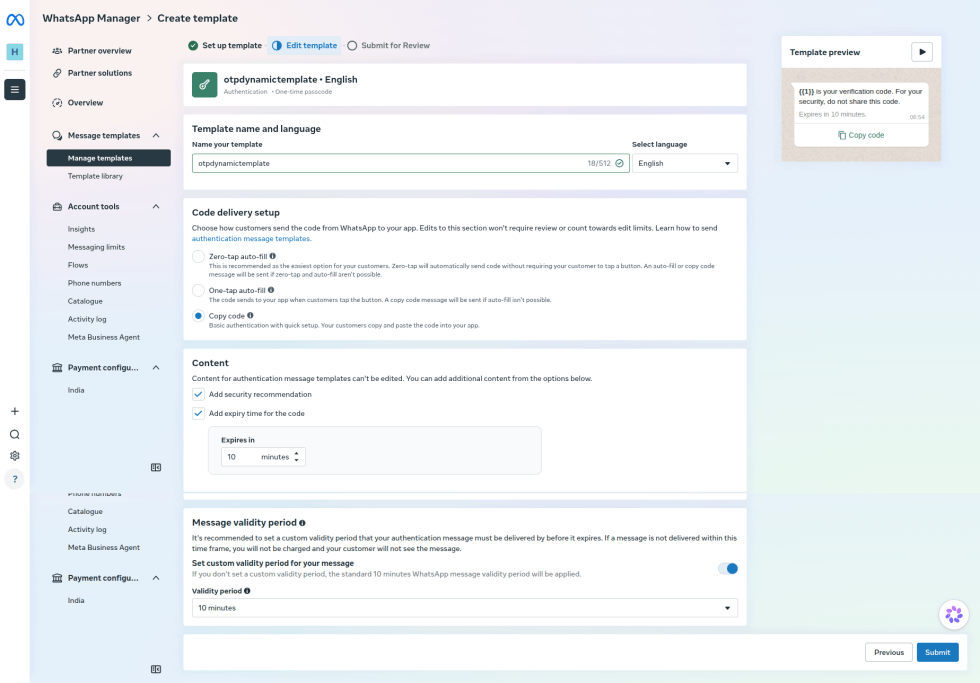Open Insights under Account tools
Screen dimensions: 980x683
[x=81, y=229]
